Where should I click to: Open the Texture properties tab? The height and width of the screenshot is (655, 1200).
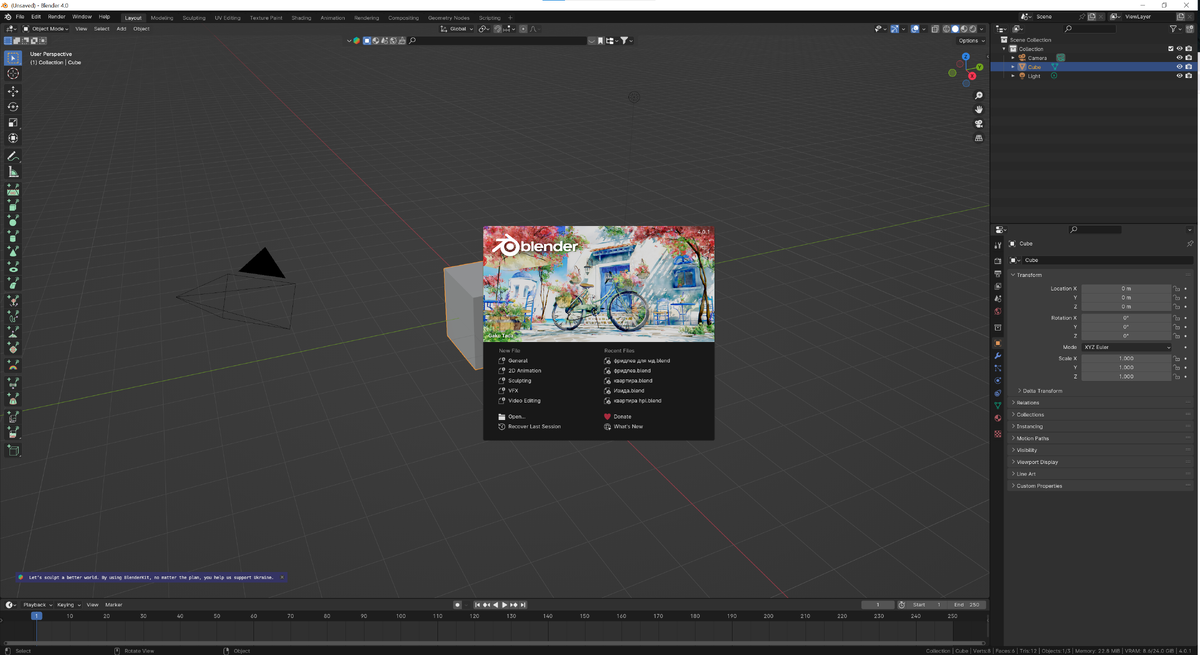pyautogui.click(x=998, y=434)
